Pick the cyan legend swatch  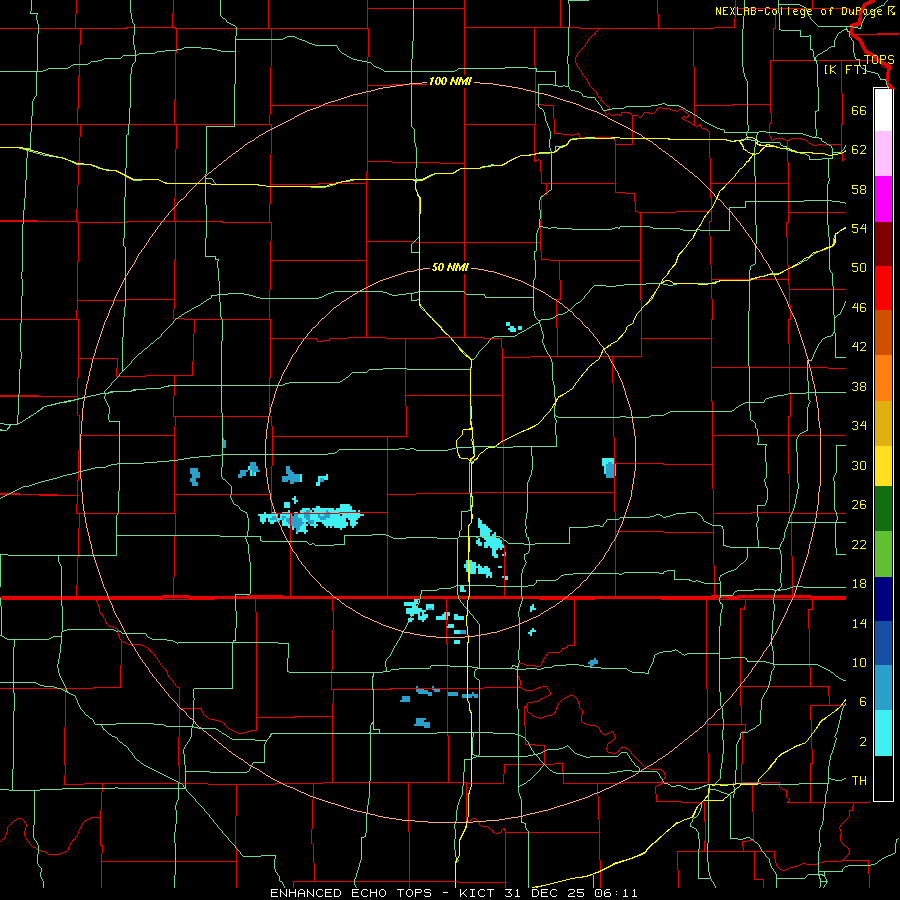(x=883, y=733)
